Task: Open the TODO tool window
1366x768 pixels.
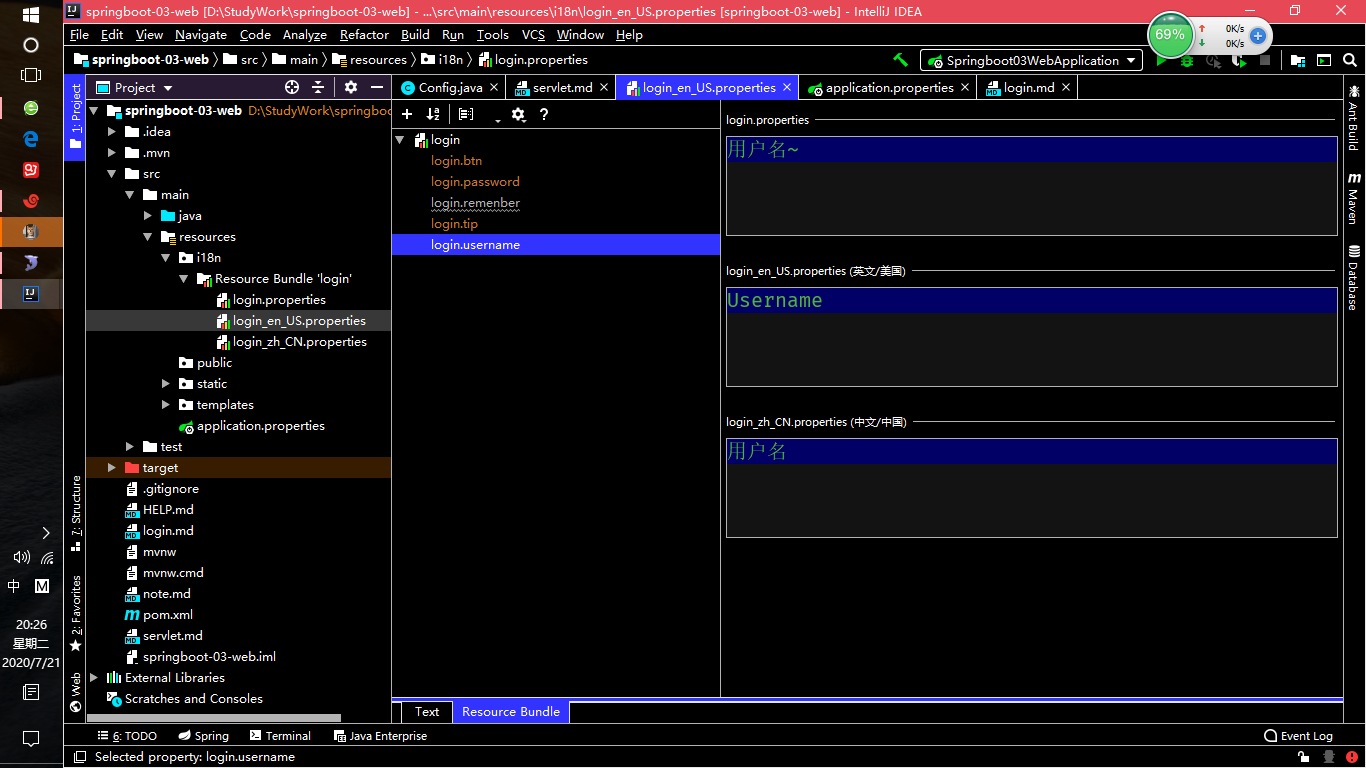Action: 127,736
